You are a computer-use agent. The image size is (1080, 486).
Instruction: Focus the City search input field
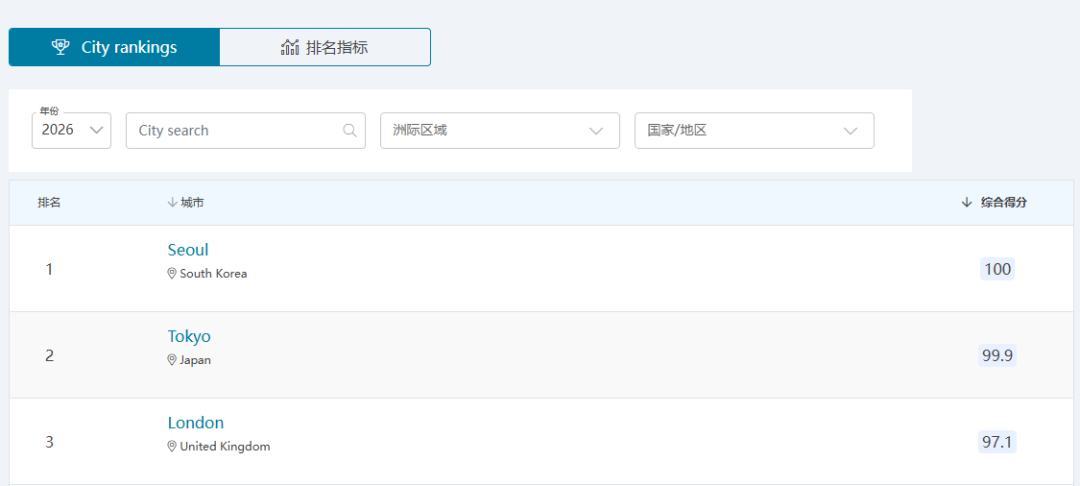point(245,130)
